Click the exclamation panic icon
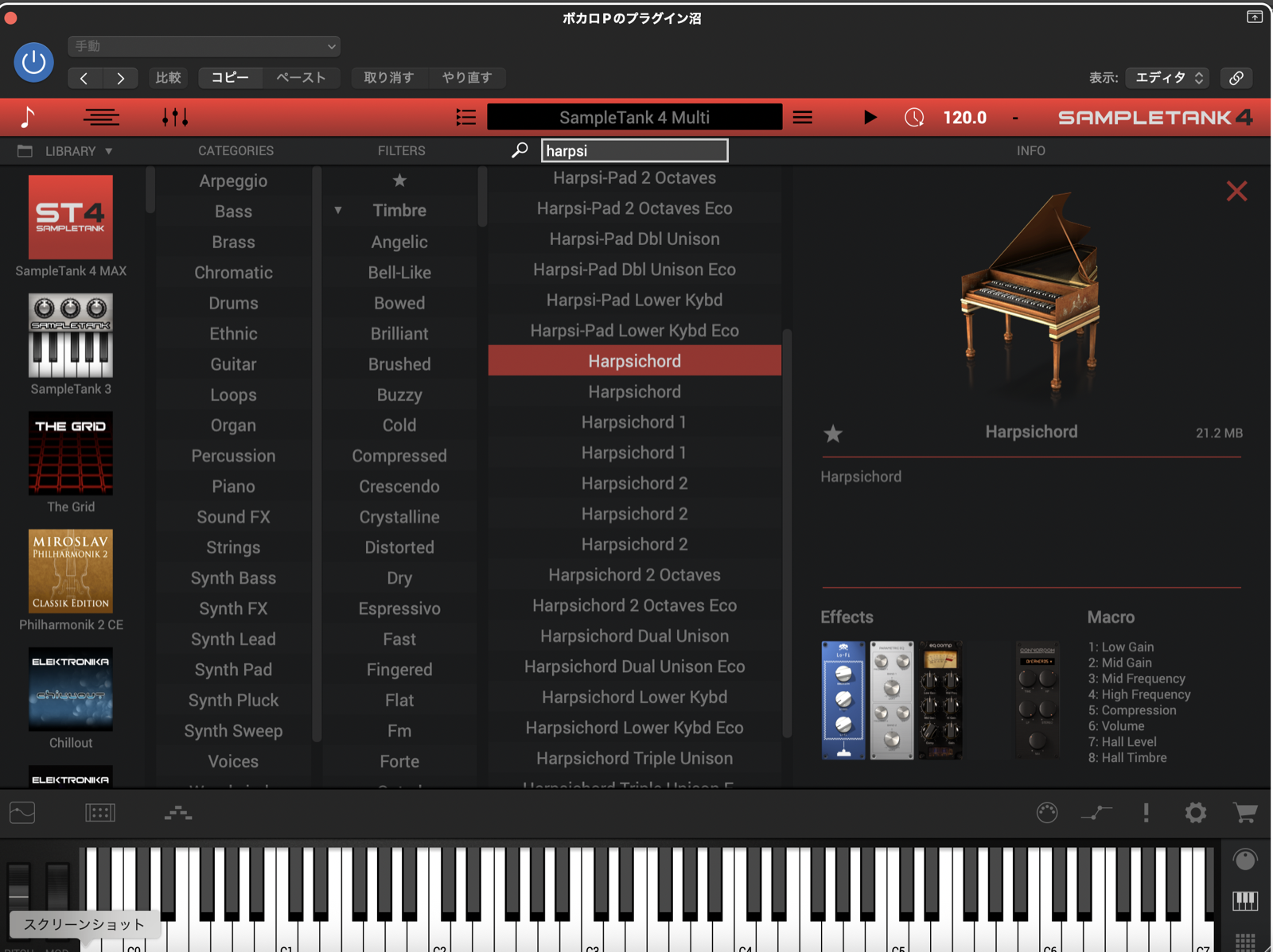The image size is (1273, 952). pyautogui.click(x=1146, y=813)
